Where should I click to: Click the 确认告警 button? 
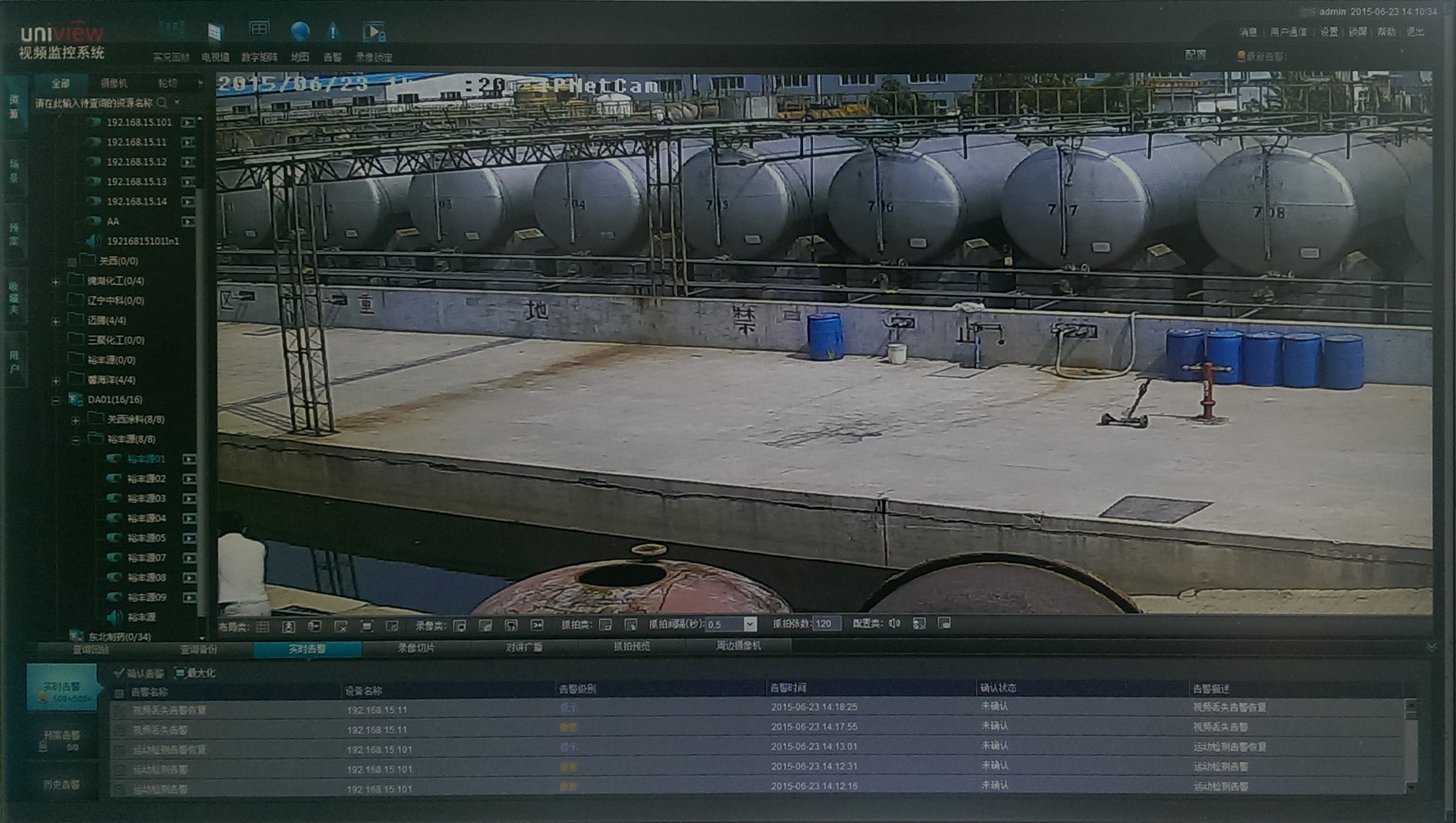(x=139, y=673)
